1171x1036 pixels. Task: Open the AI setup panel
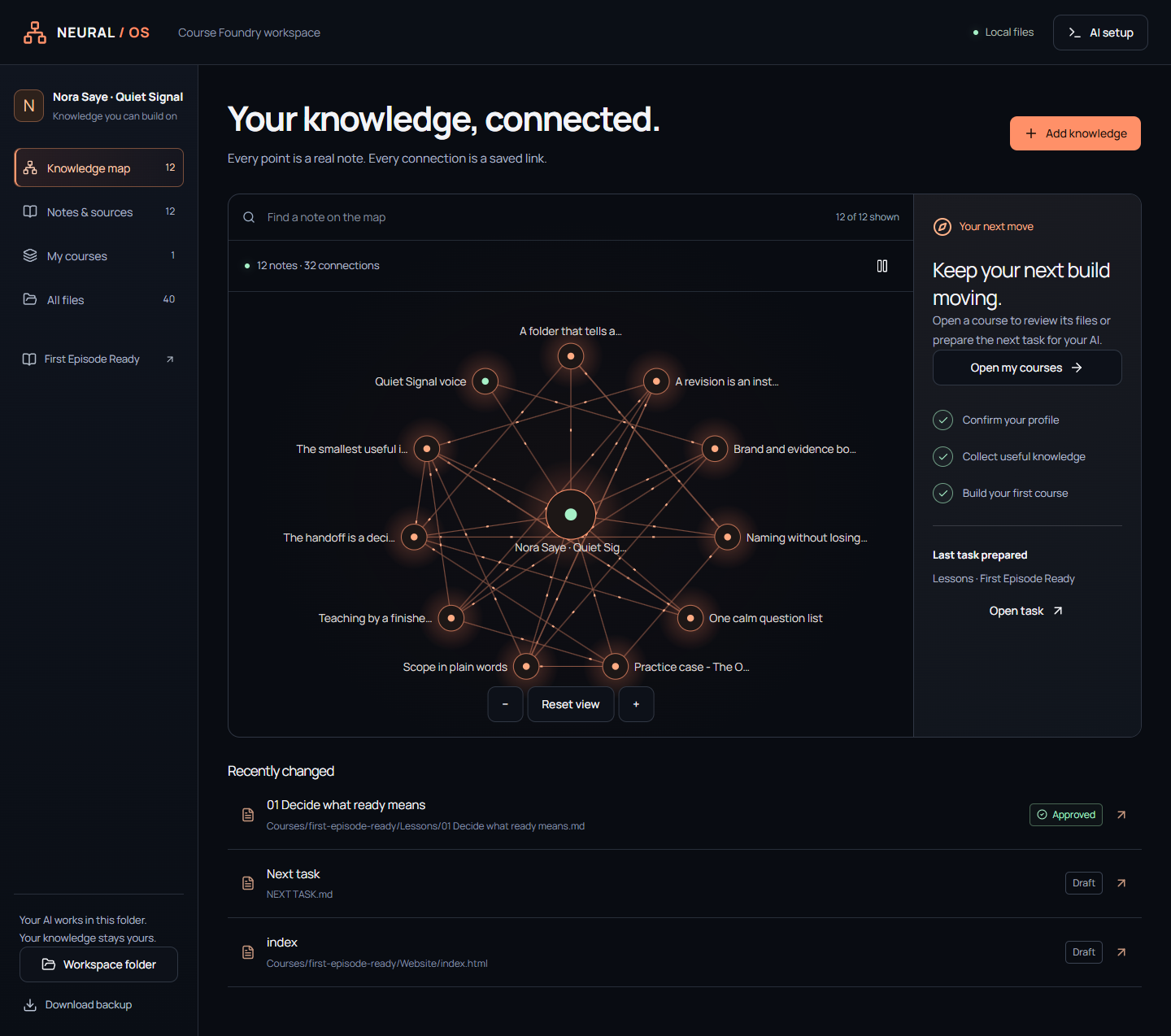(x=1100, y=33)
